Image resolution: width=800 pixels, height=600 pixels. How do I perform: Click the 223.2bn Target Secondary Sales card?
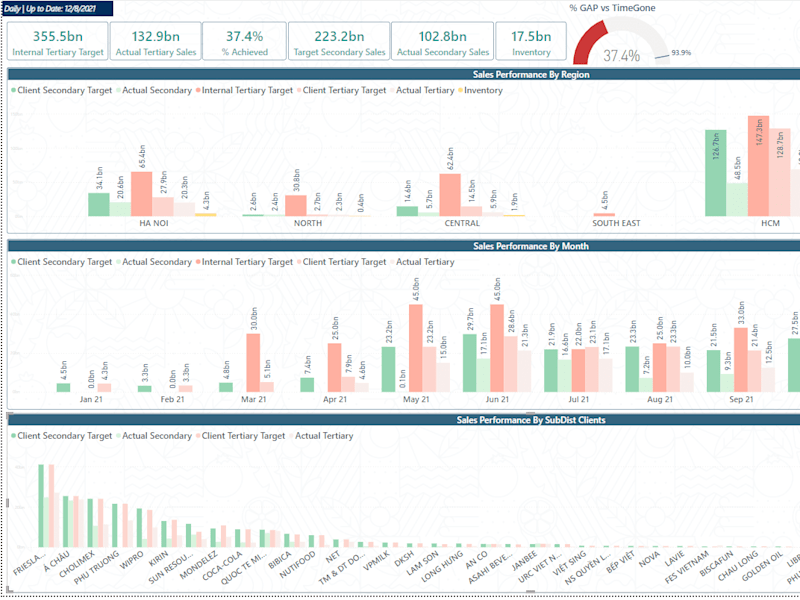click(339, 41)
